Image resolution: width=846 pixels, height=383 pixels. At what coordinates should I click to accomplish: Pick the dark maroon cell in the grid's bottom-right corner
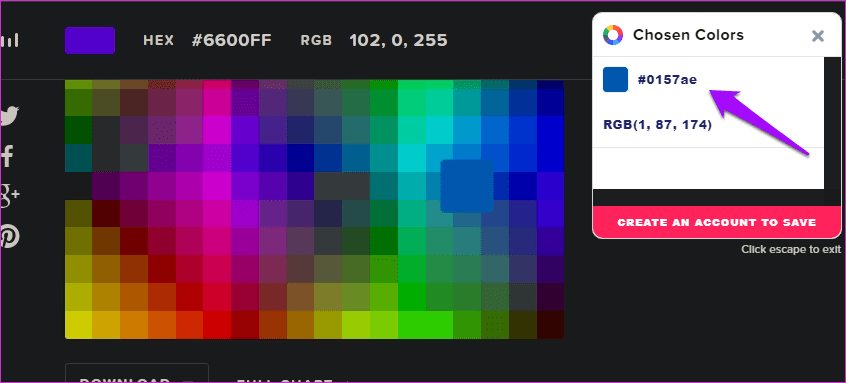550,325
